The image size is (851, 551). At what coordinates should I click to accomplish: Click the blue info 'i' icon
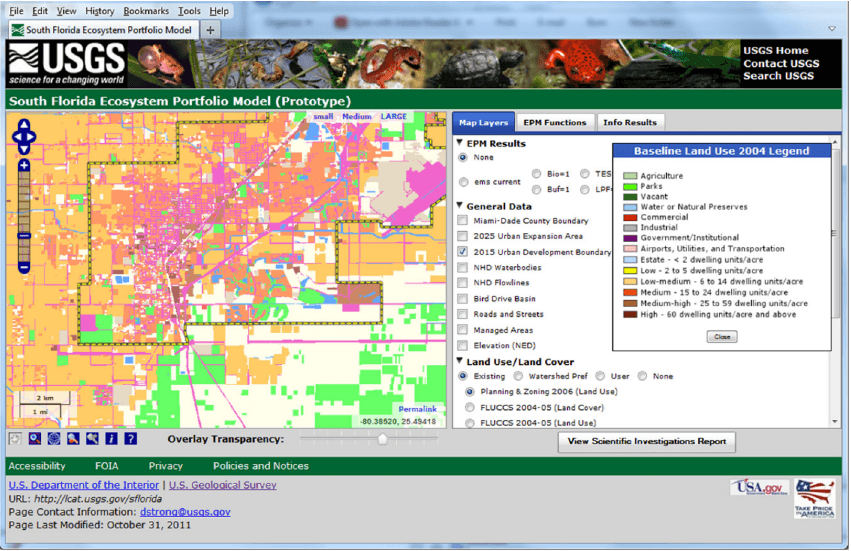point(111,438)
